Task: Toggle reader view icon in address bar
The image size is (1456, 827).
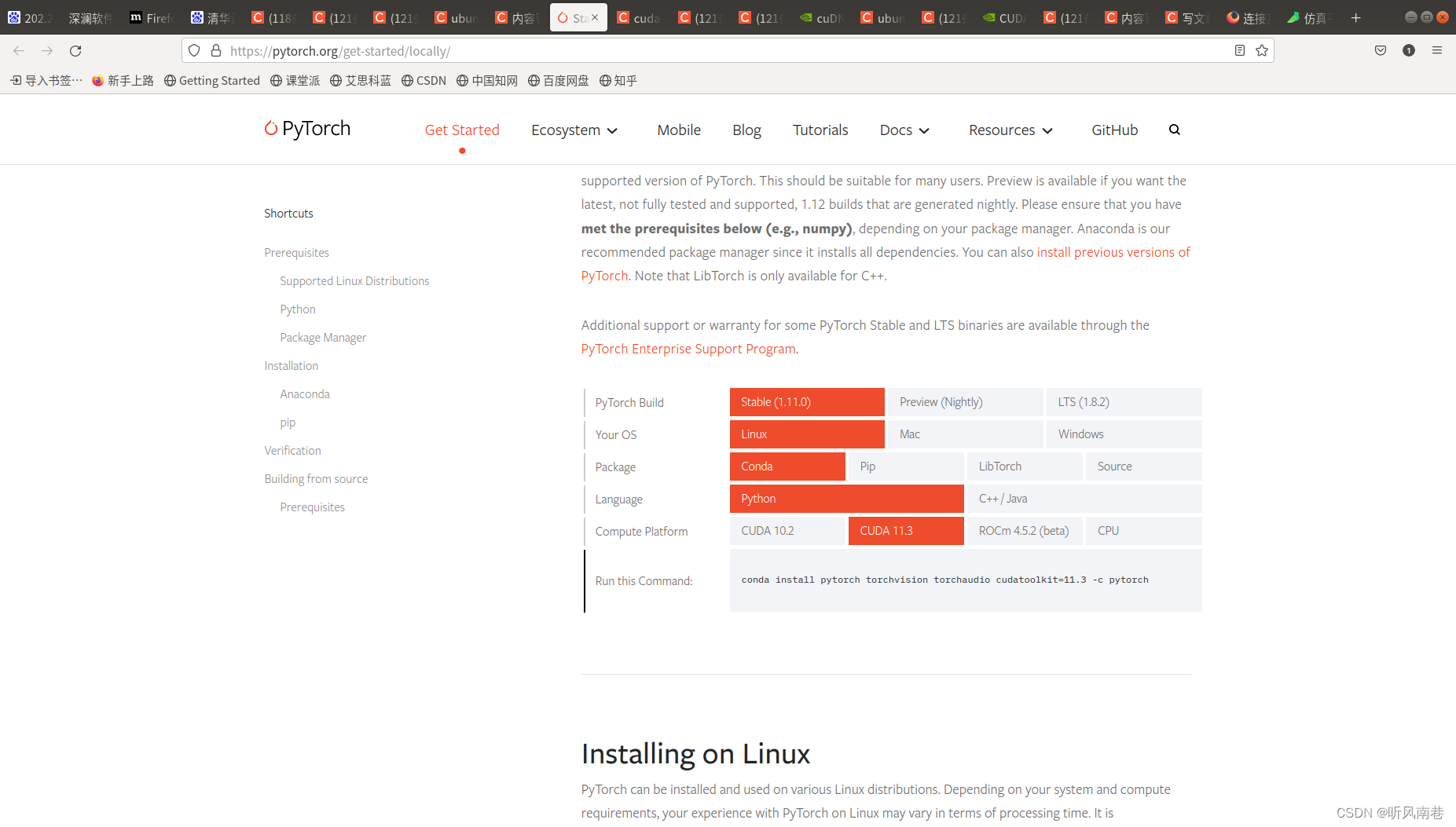Action: 1240,51
